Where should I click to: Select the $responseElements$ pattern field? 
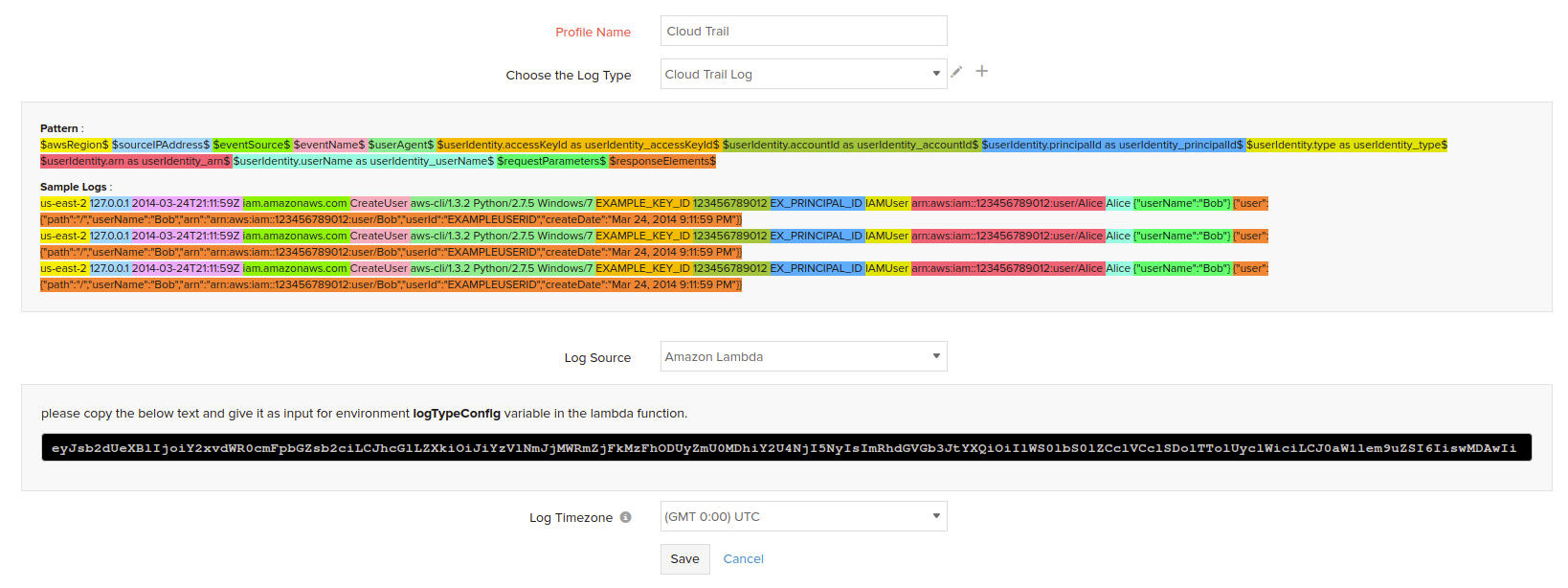662,161
